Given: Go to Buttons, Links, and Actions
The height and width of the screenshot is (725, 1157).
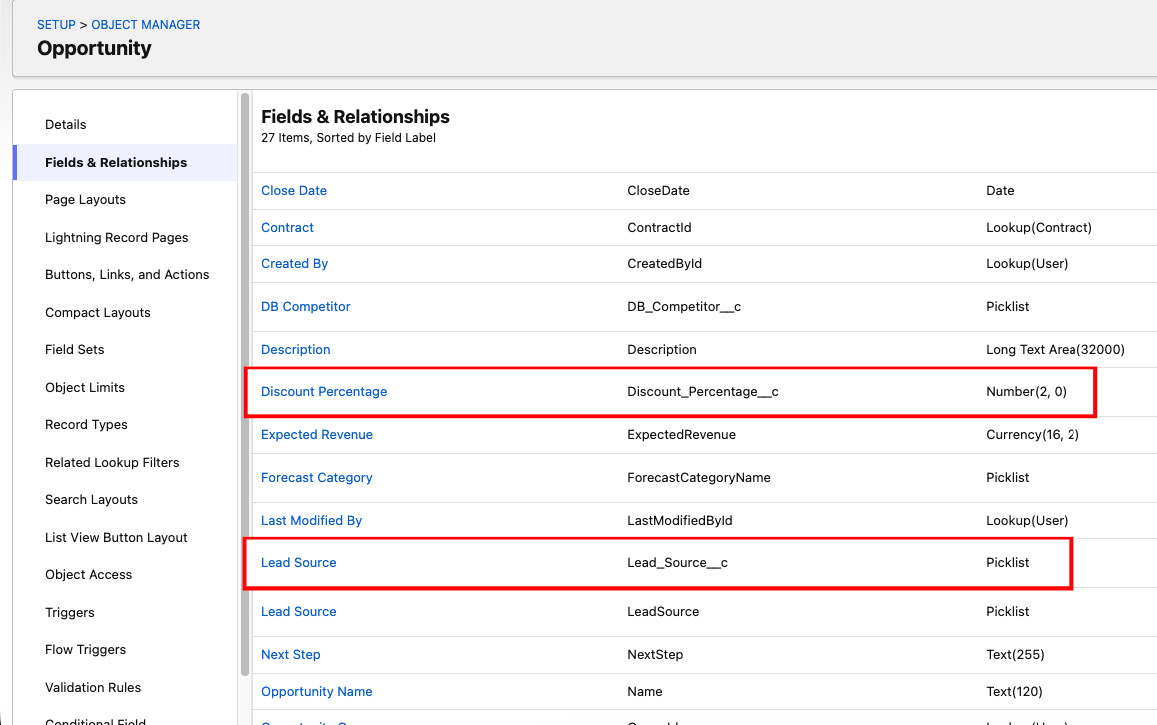Looking at the screenshot, I should (127, 275).
